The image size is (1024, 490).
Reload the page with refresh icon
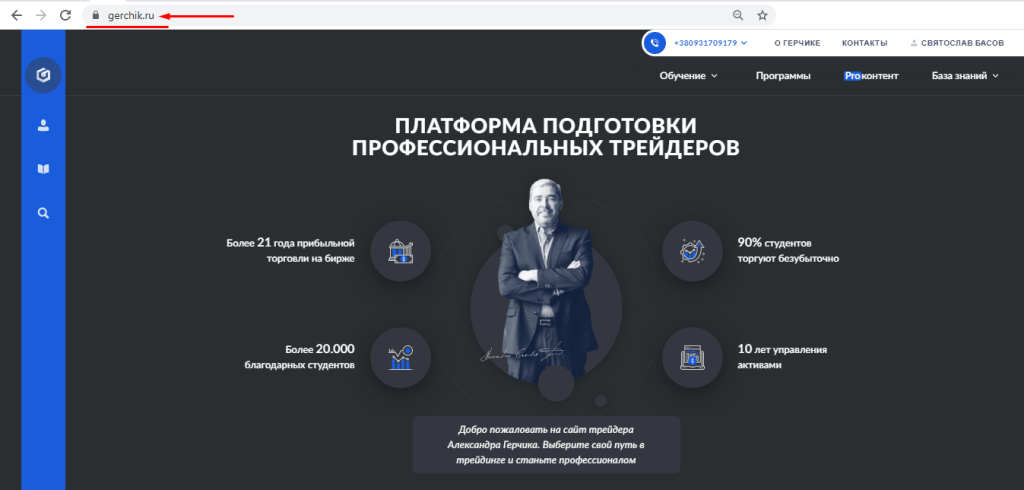click(x=65, y=16)
